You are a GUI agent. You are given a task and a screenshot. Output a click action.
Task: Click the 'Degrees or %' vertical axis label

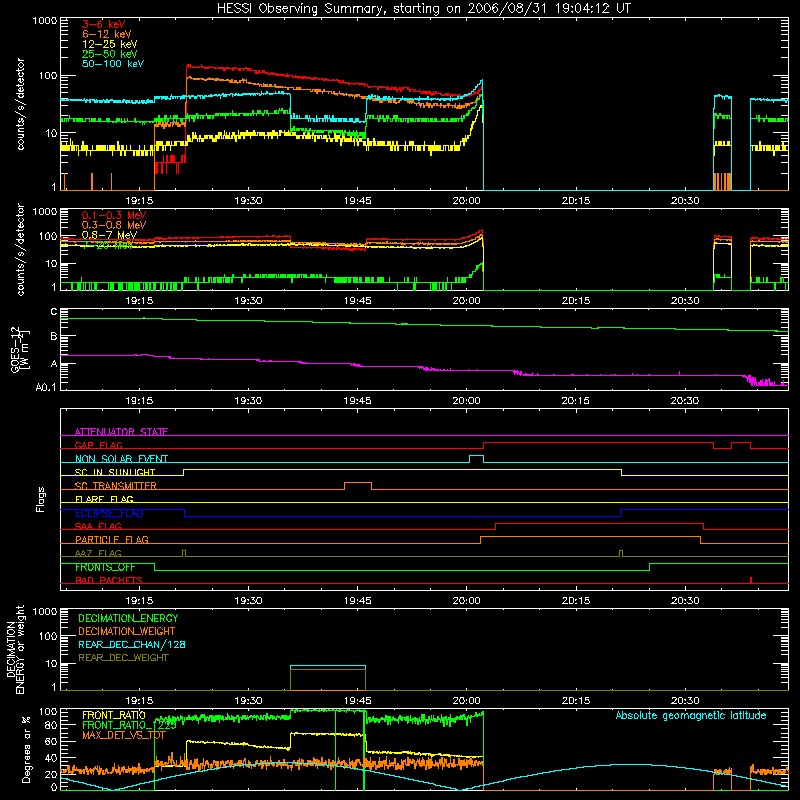[26, 749]
